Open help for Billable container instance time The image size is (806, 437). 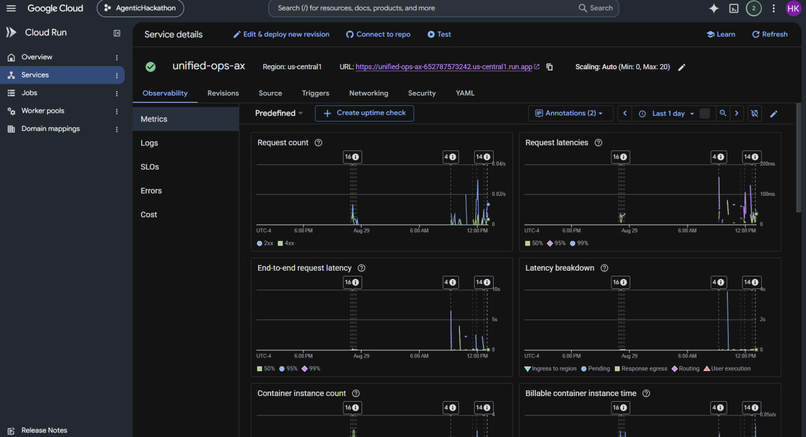pos(646,393)
